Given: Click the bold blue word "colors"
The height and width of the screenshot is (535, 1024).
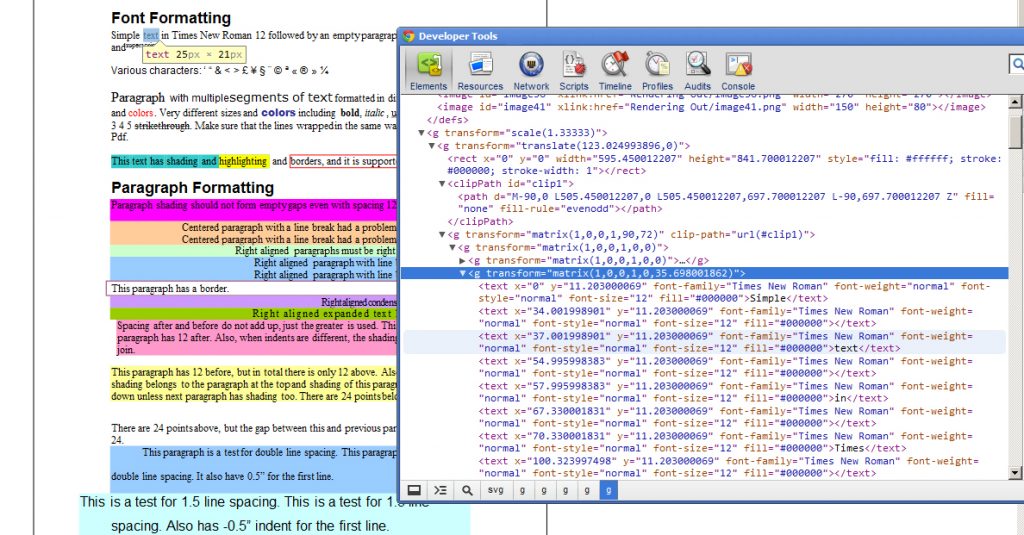Looking at the screenshot, I should click(278, 112).
